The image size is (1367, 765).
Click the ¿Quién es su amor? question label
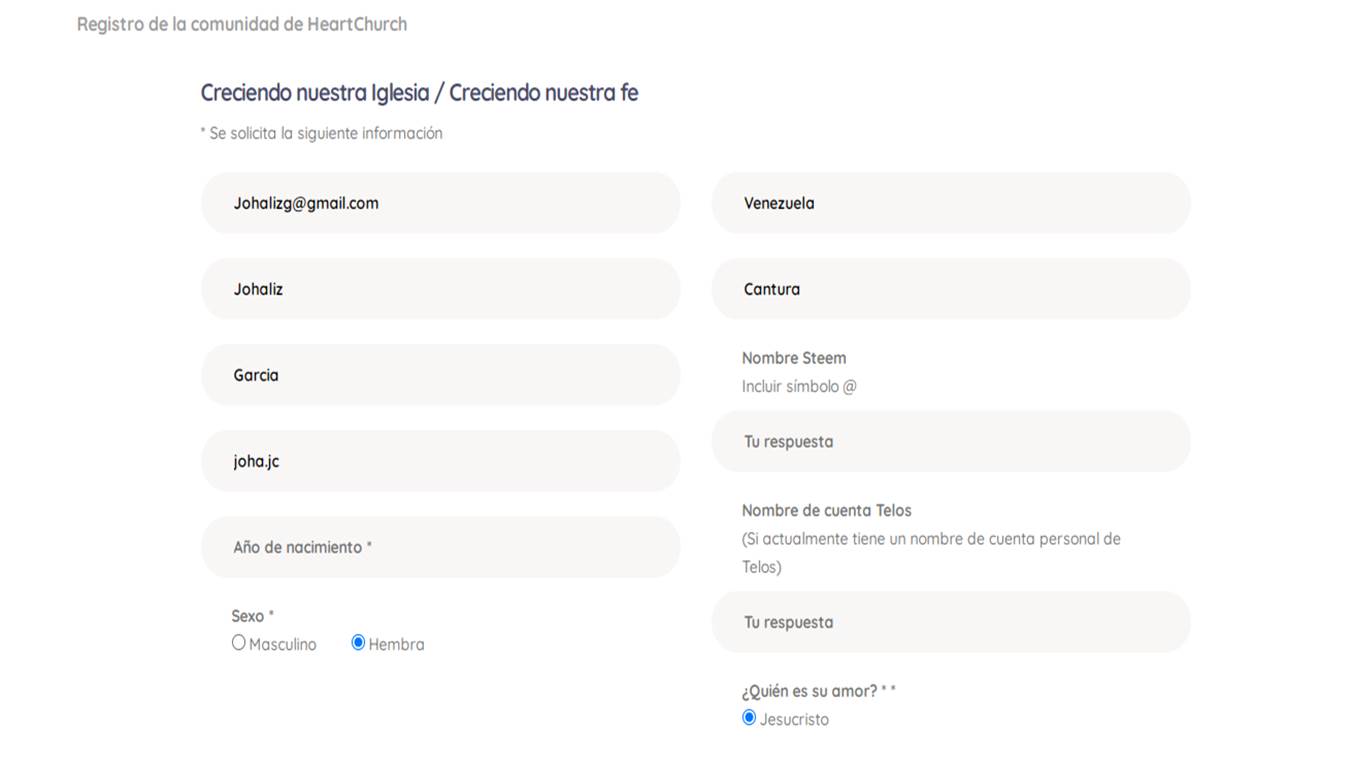[818, 691]
